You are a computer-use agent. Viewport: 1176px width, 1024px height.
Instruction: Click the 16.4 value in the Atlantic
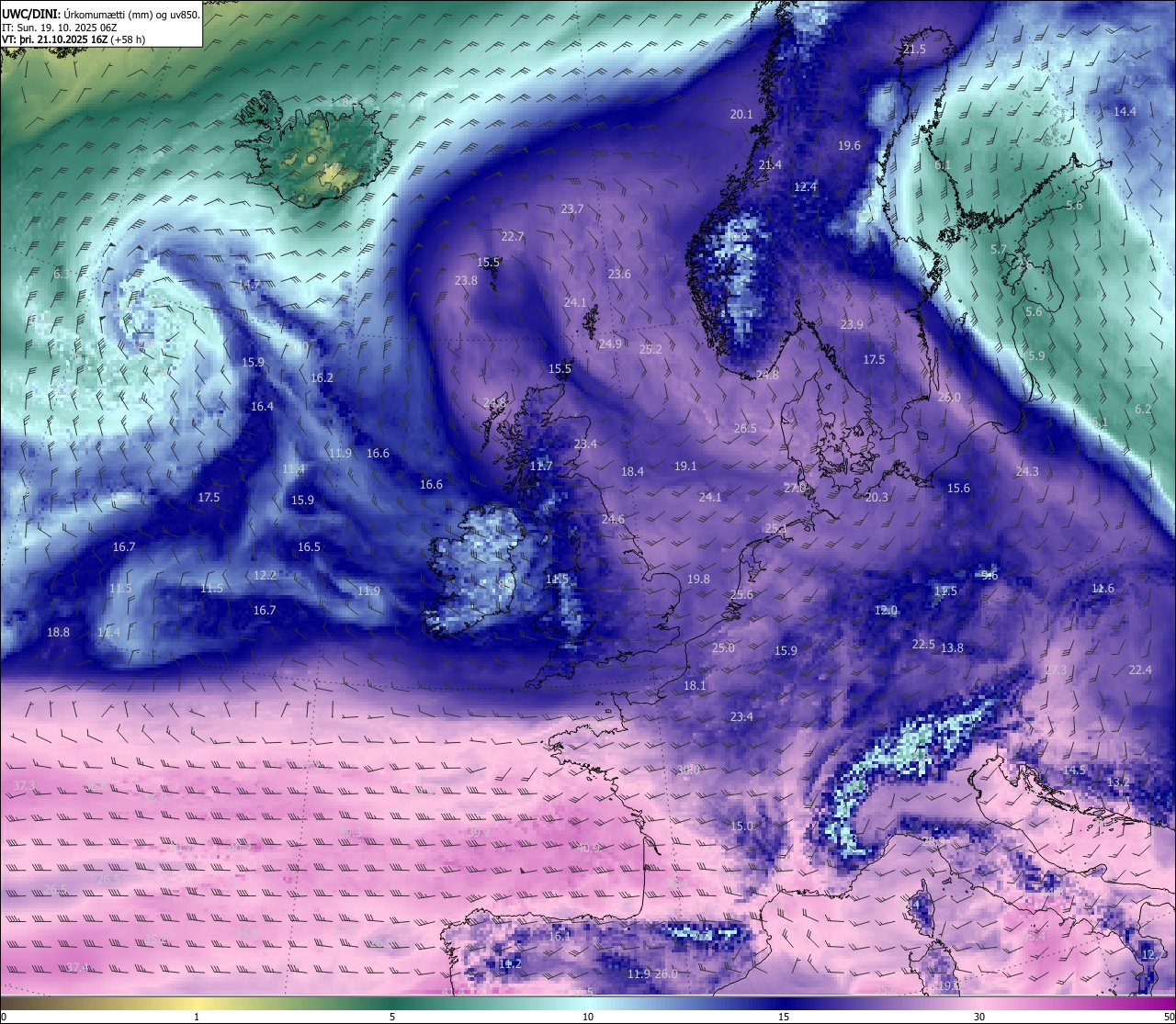click(262, 407)
